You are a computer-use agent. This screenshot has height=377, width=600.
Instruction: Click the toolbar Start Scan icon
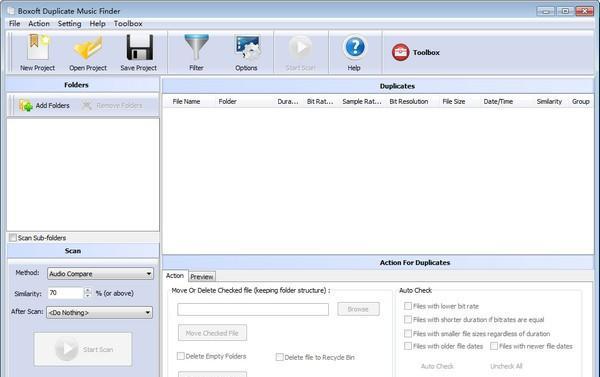coord(300,47)
